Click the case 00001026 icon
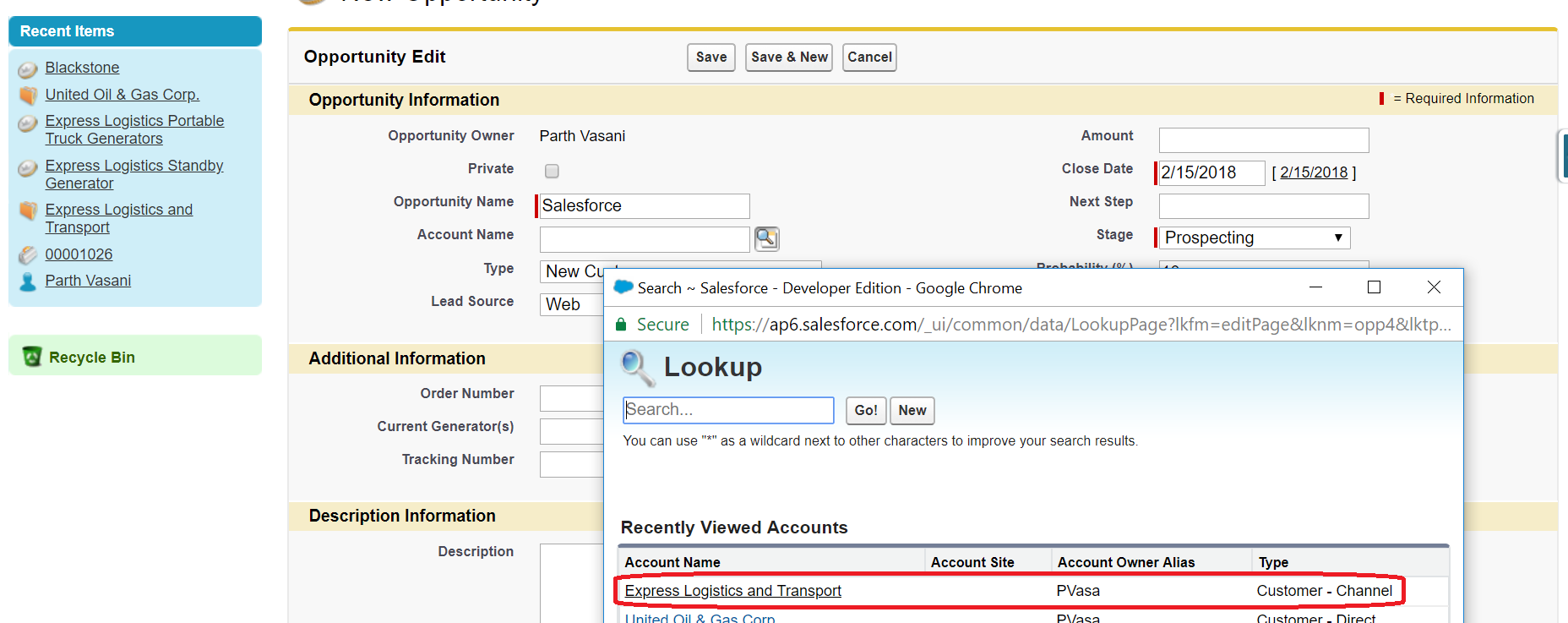This screenshot has width=1568, height=623. (x=28, y=255)
